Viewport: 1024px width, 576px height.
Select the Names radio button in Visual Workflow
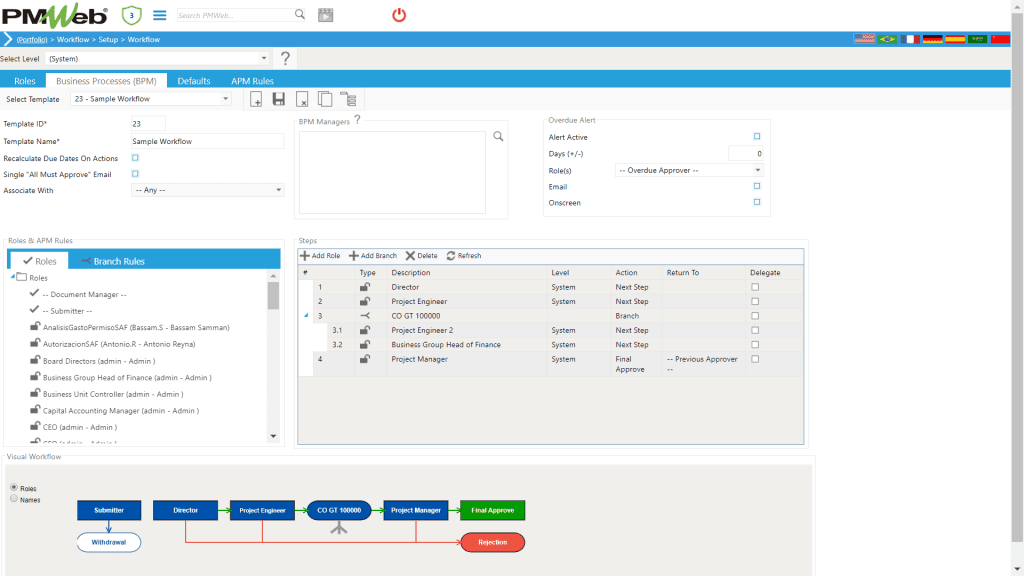pos(14,499)
